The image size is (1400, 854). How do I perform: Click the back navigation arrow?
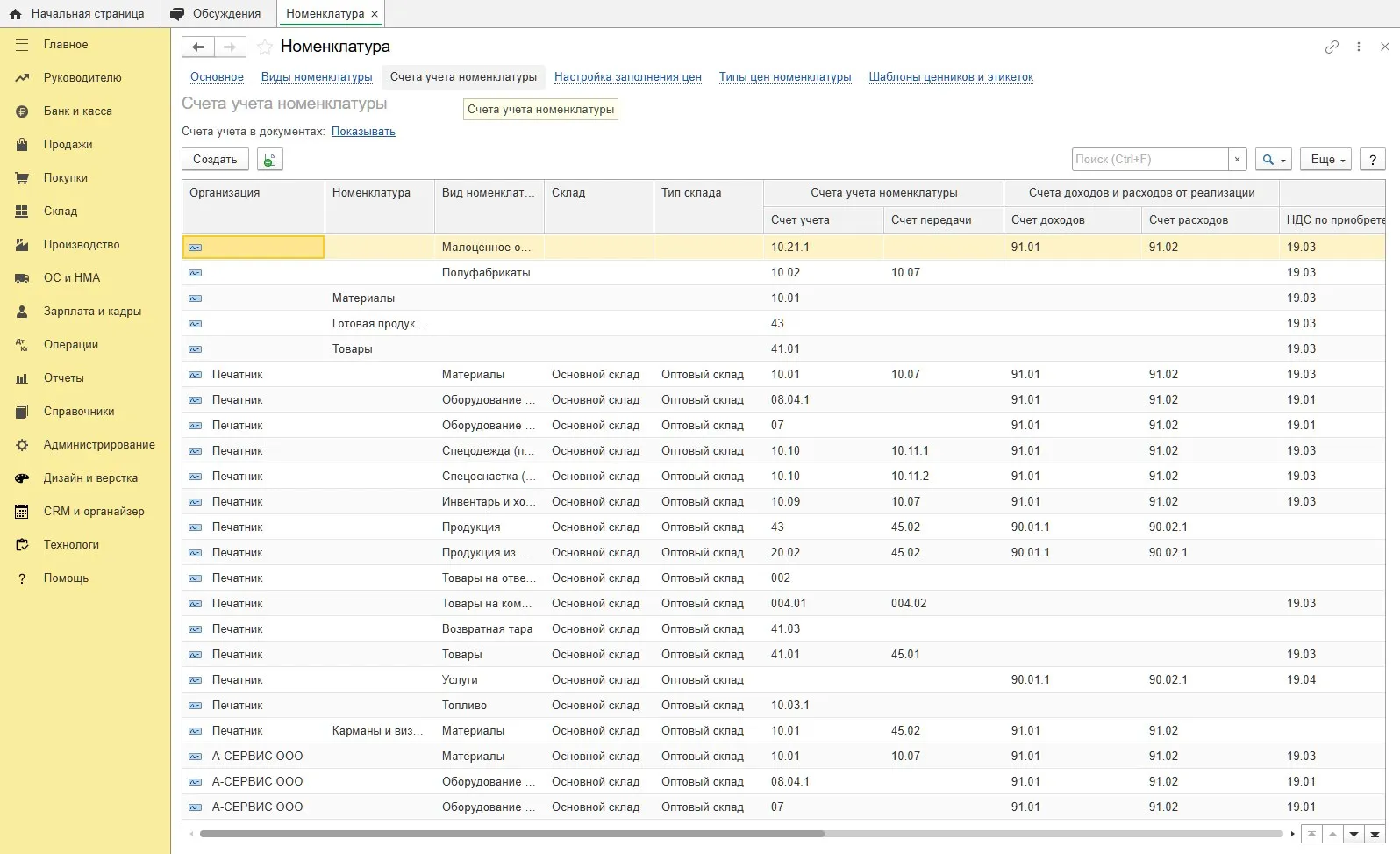tap(198, 47)
